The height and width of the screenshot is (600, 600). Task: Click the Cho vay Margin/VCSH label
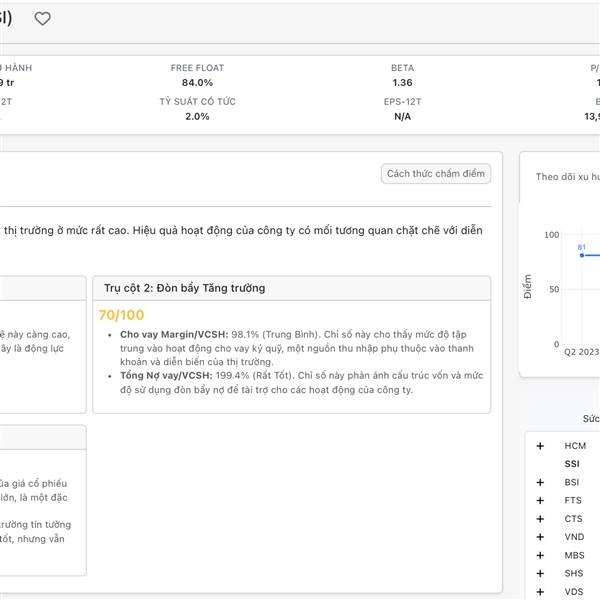[174, 334]
